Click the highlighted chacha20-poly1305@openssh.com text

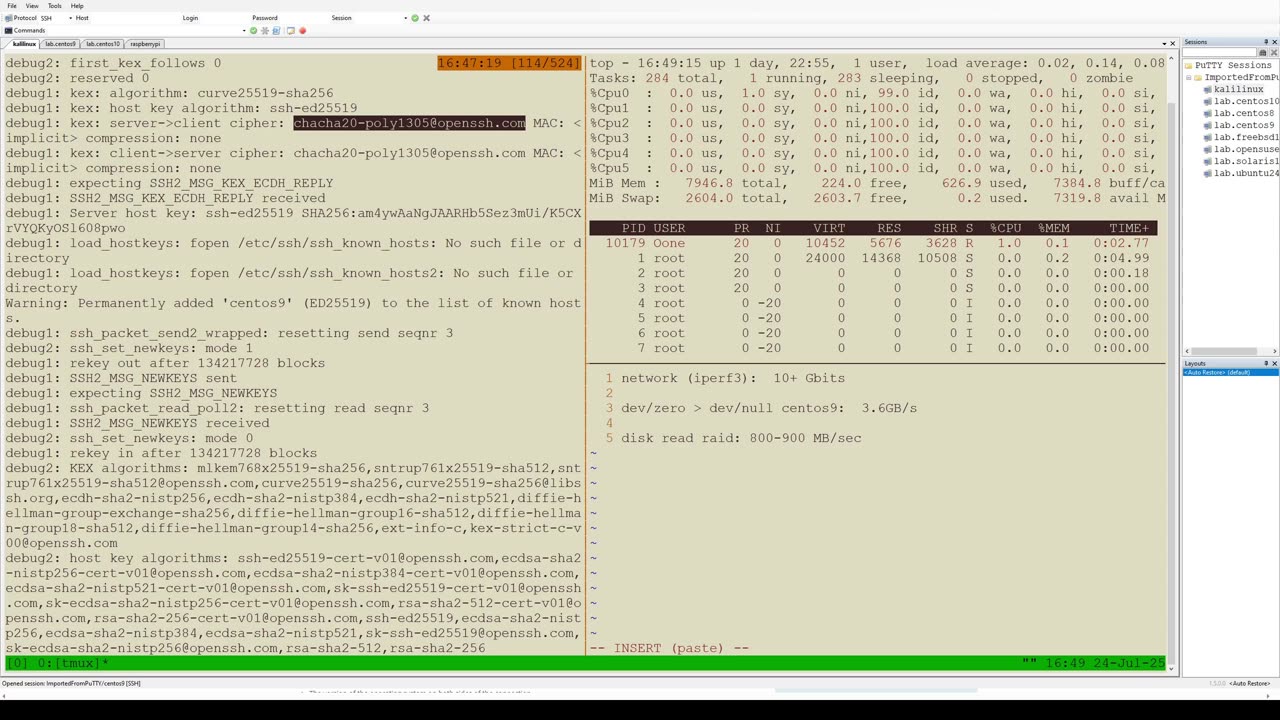pyautogui.click(x=409, y=123)
